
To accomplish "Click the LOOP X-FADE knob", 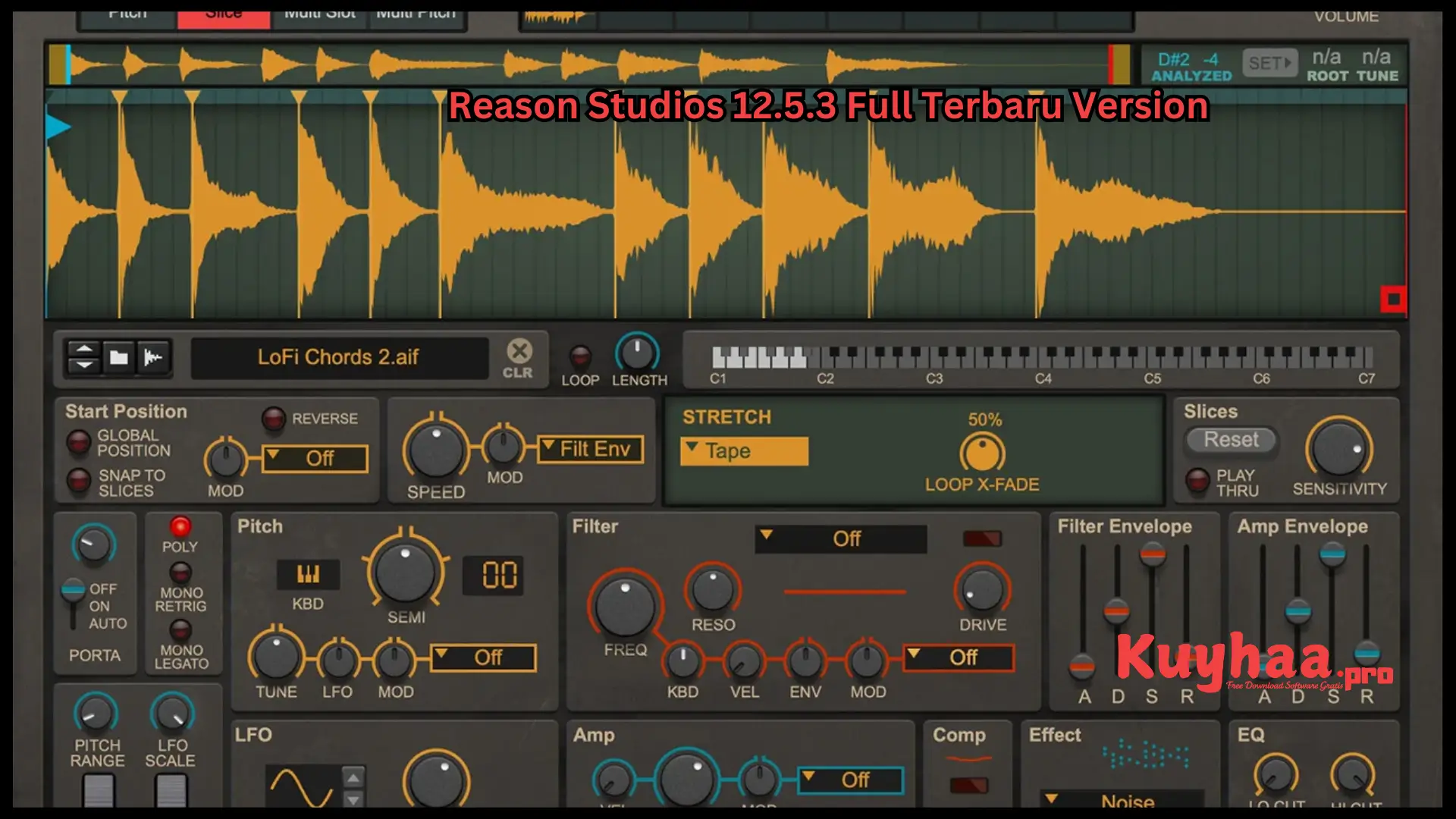I will [983, 454].
